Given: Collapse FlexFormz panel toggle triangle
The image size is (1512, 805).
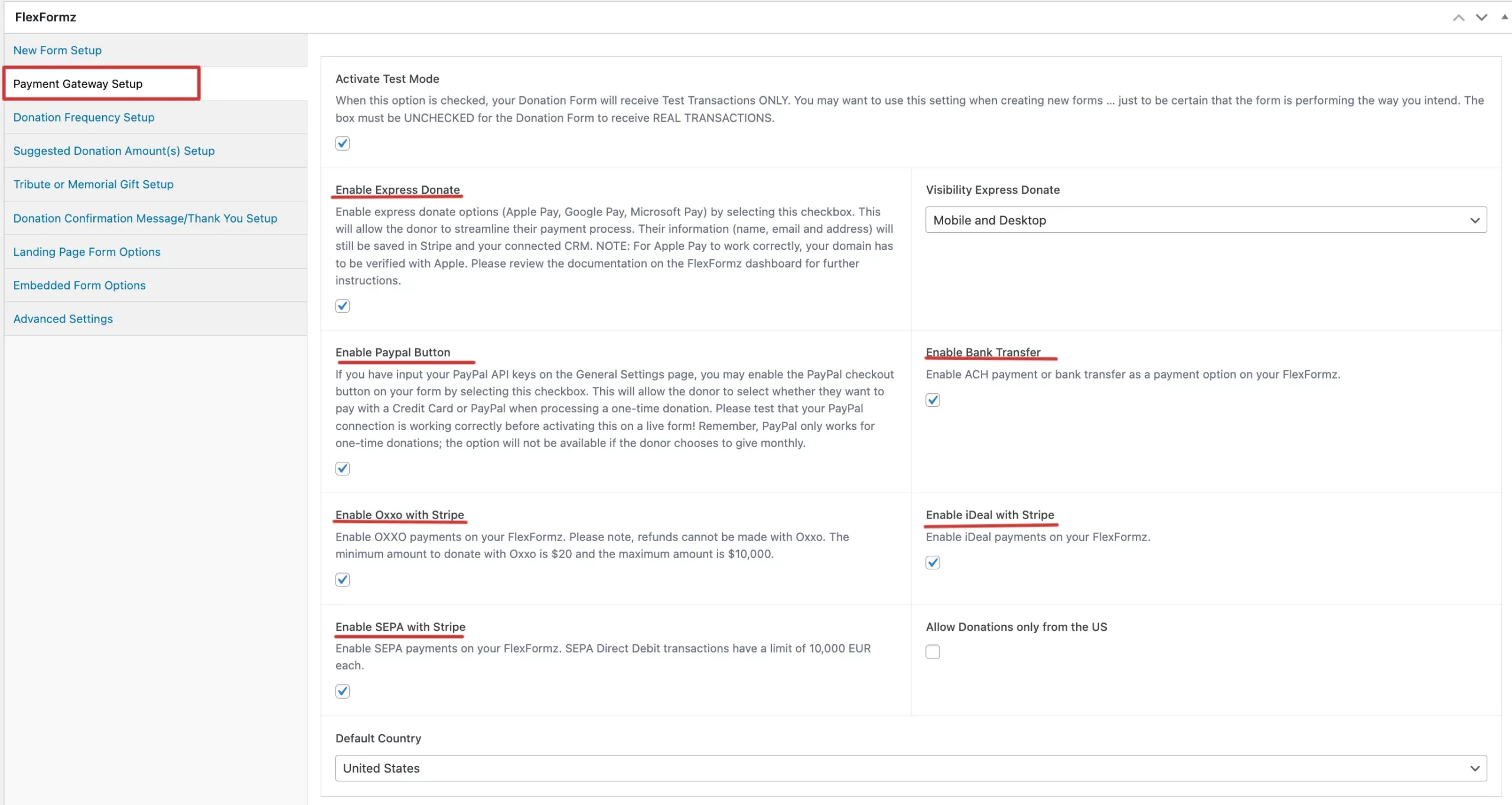Looking at the screenshot, I should coord(1504,17).
